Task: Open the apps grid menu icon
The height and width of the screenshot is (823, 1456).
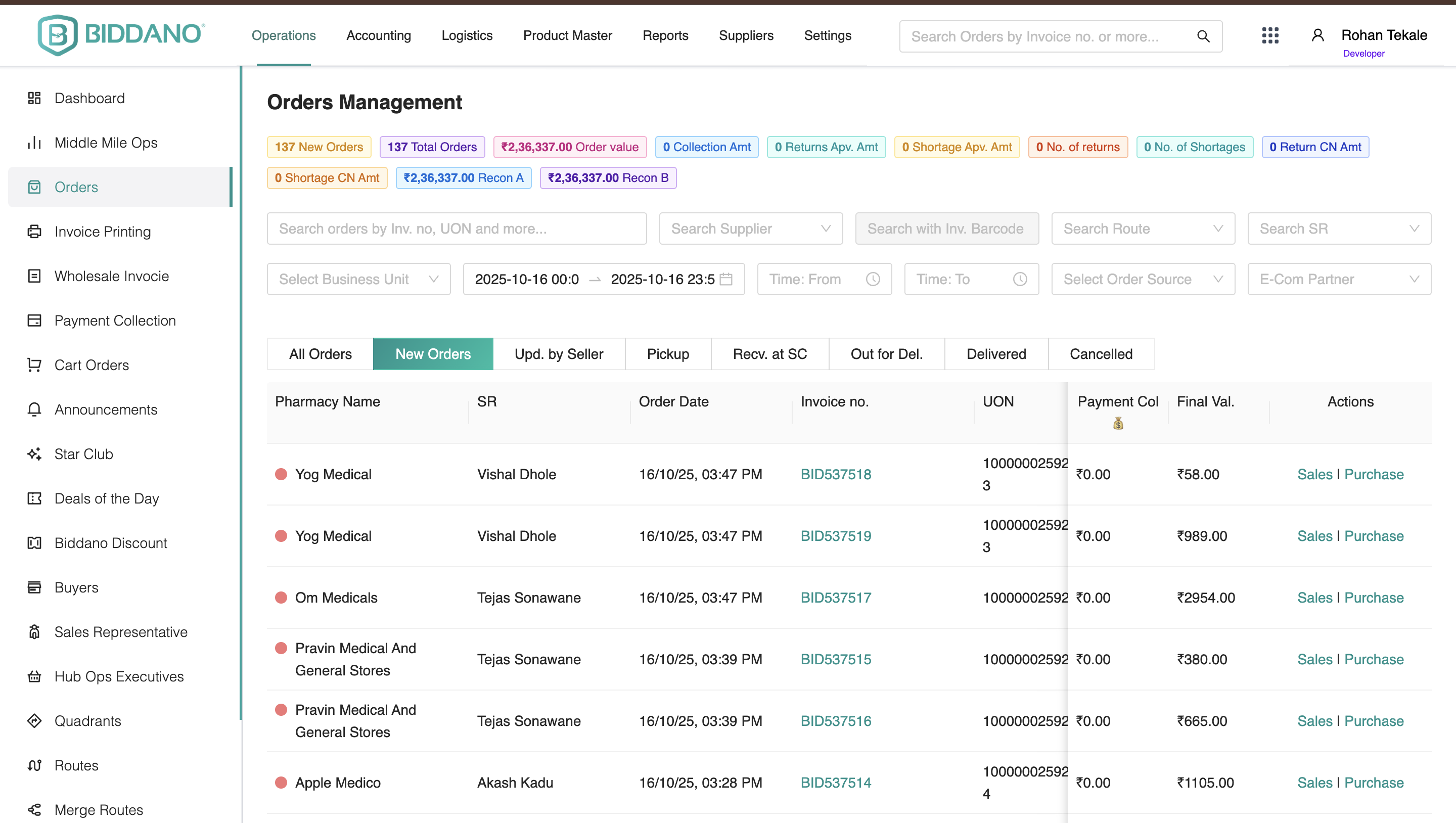Action: pos(1269,35)
